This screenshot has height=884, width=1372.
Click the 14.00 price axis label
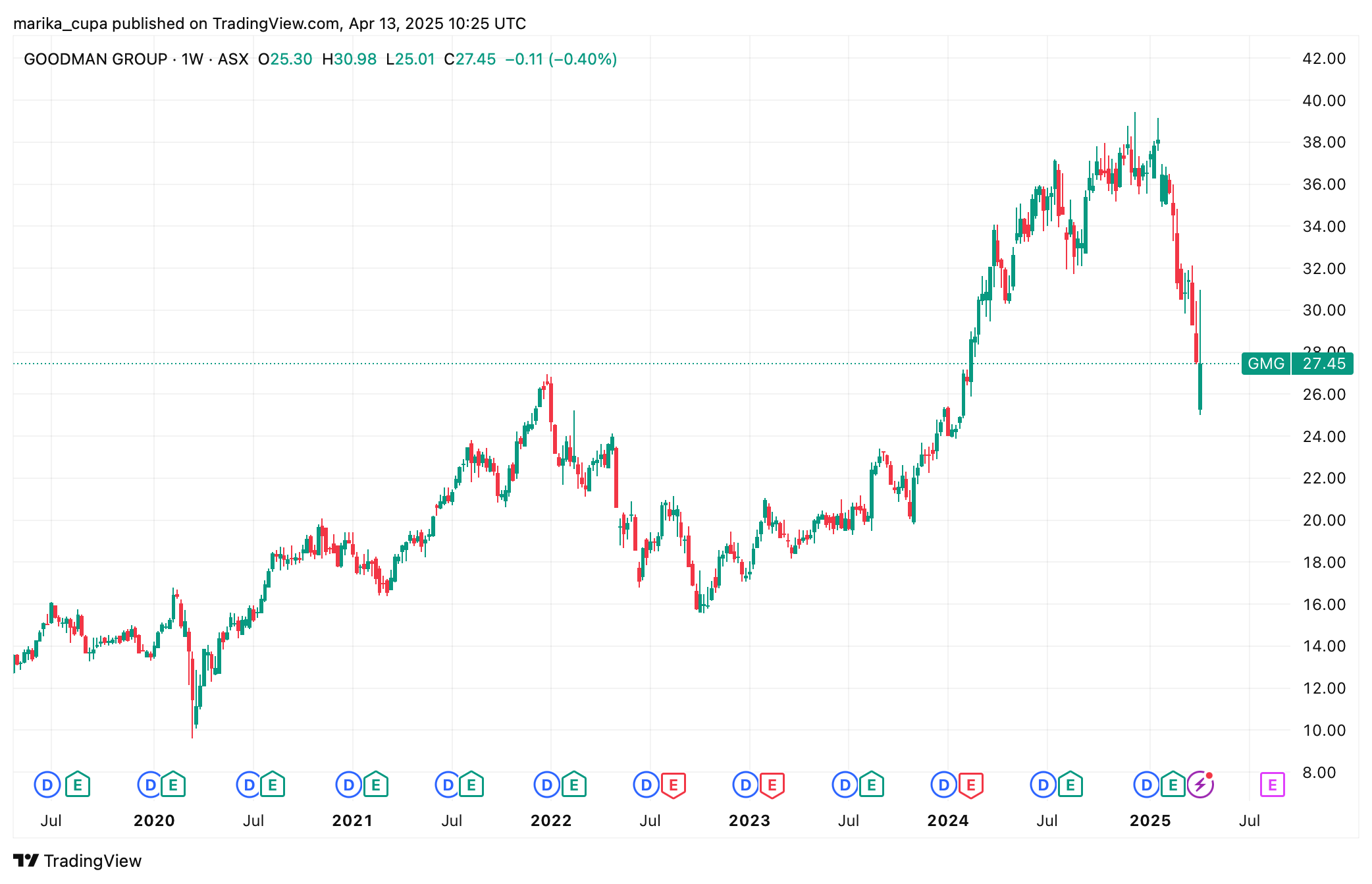(x=1324, y=646)
